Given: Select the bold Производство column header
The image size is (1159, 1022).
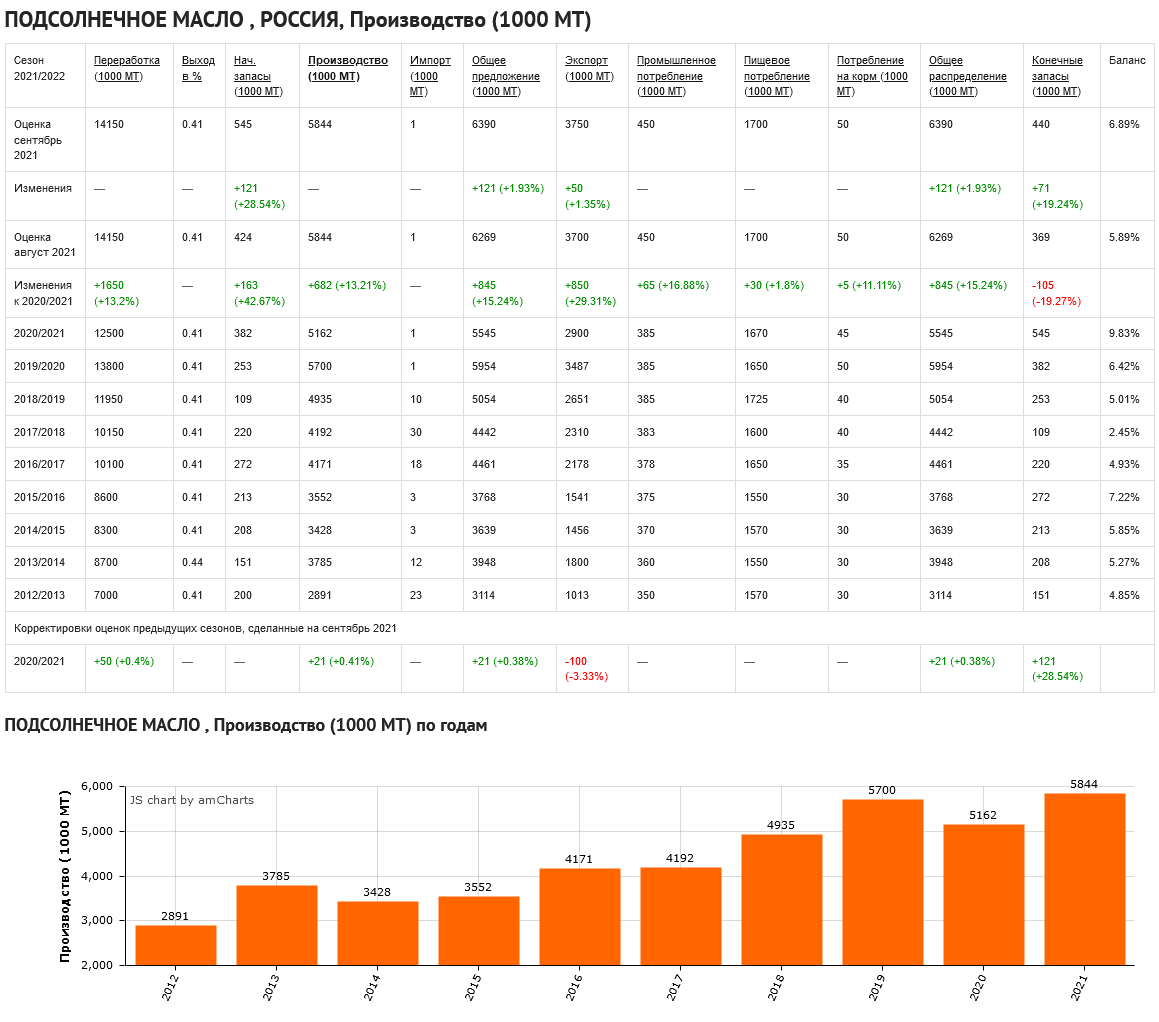Looking at the screenshot, I should pyautogui.click(x=348, y=68).
